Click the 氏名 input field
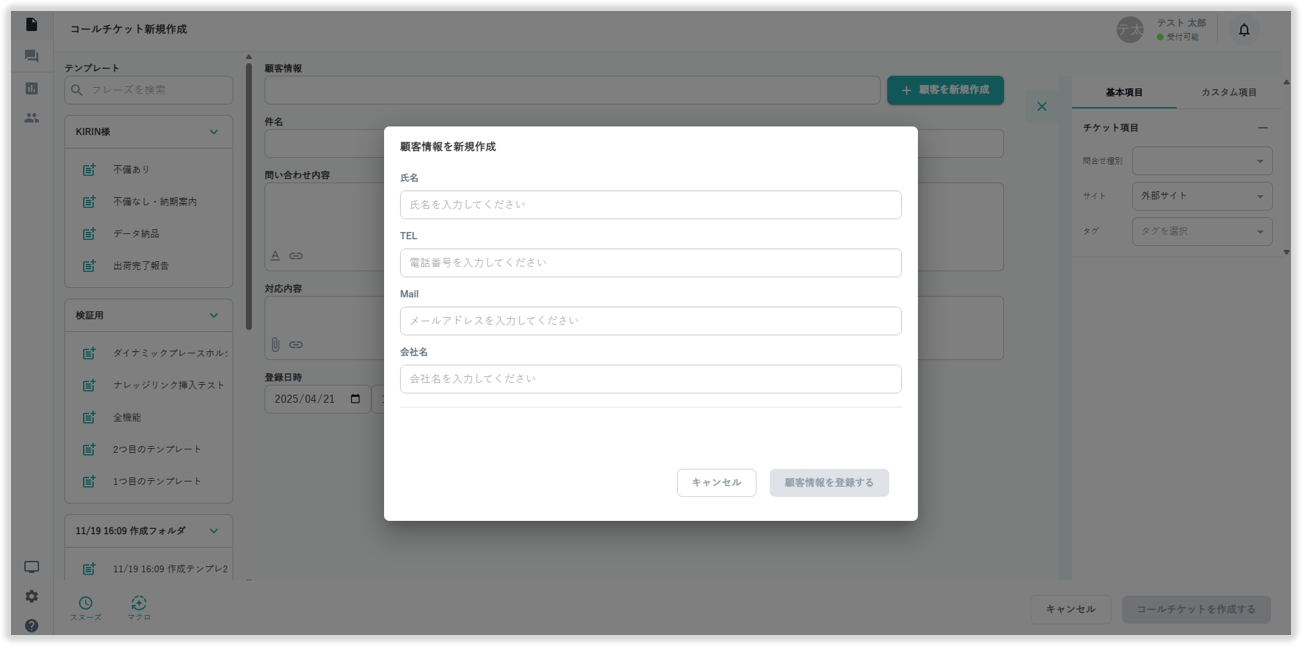 650,205
